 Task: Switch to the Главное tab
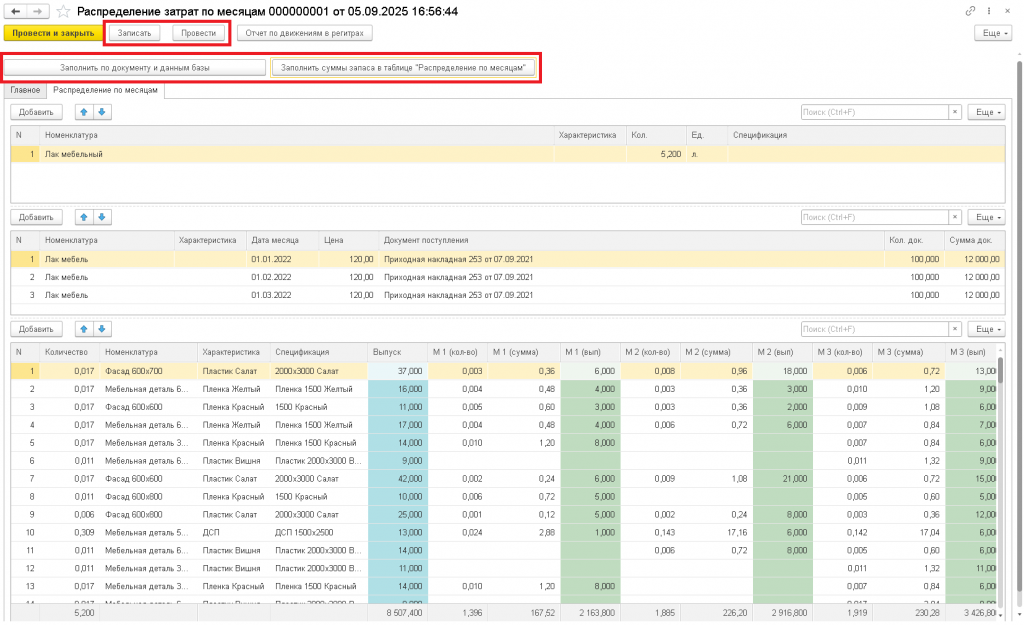coord(25,90)
